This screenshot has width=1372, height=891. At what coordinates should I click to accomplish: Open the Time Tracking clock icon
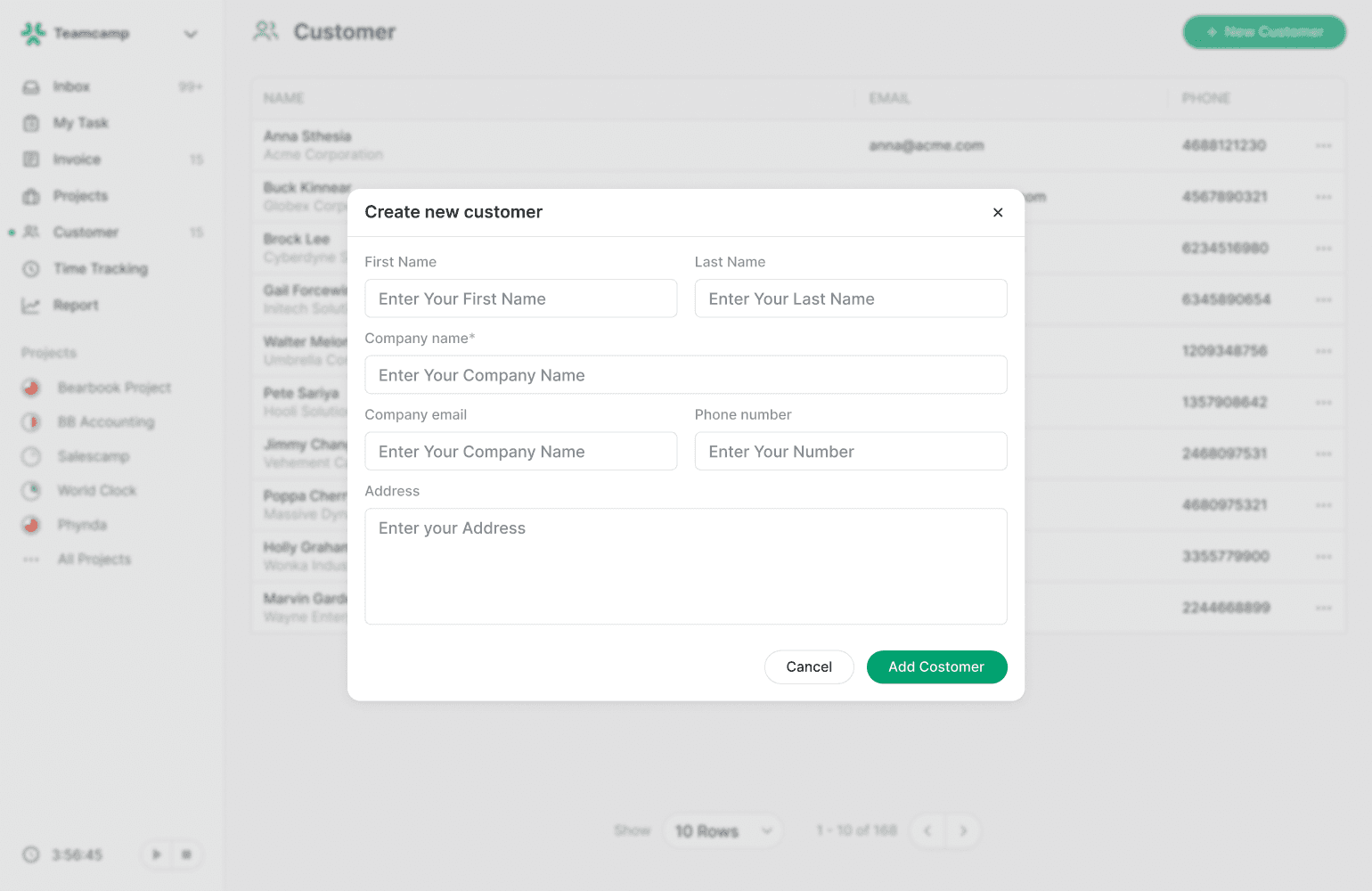click(x=31, y=268)
